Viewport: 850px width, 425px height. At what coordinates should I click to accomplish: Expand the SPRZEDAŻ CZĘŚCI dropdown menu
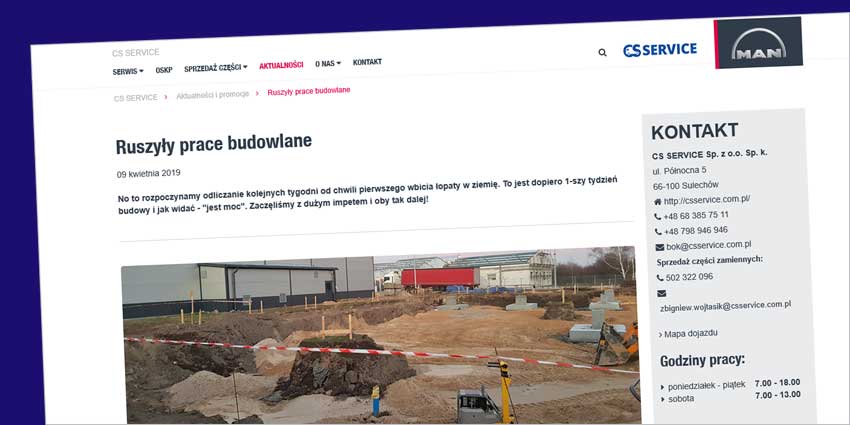click(x=216, y=68)
